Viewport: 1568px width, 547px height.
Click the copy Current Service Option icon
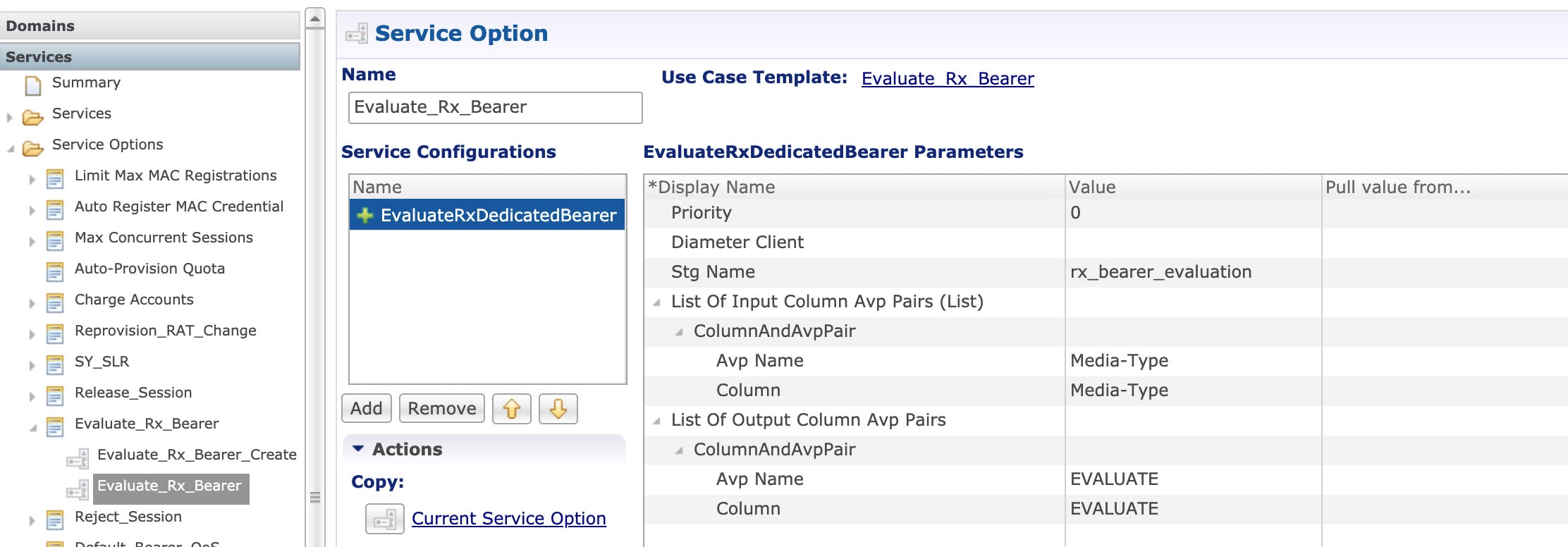[384, 519]
